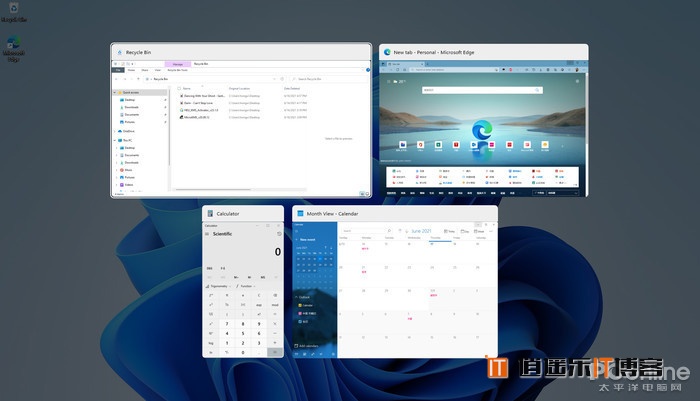Open the June 2021 month picker in Calendar
The height and width of the screenshot is (401, 700).
[x=421, y=231]
